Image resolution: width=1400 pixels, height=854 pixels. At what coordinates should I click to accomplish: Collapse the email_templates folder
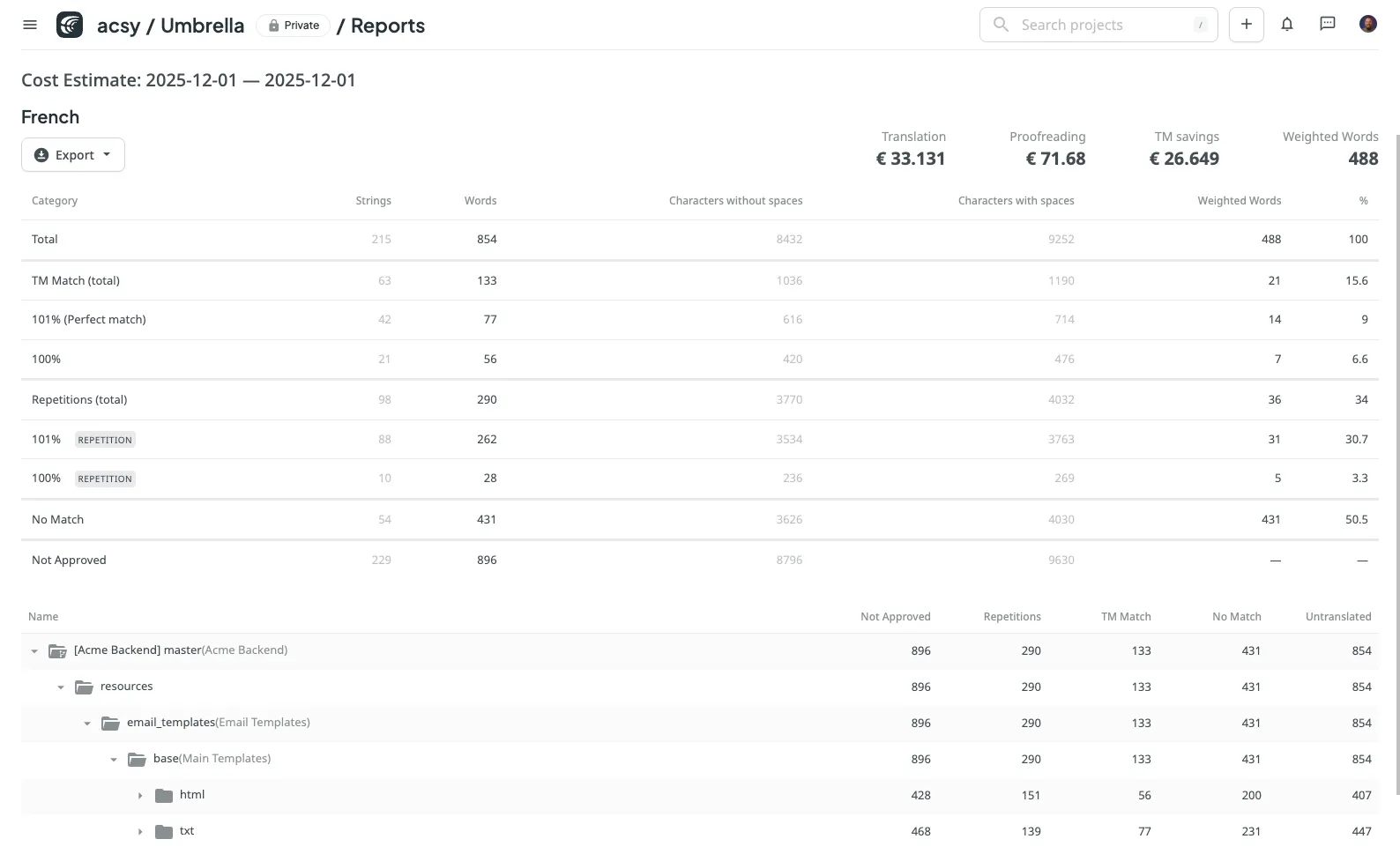(x=87, y=724)
